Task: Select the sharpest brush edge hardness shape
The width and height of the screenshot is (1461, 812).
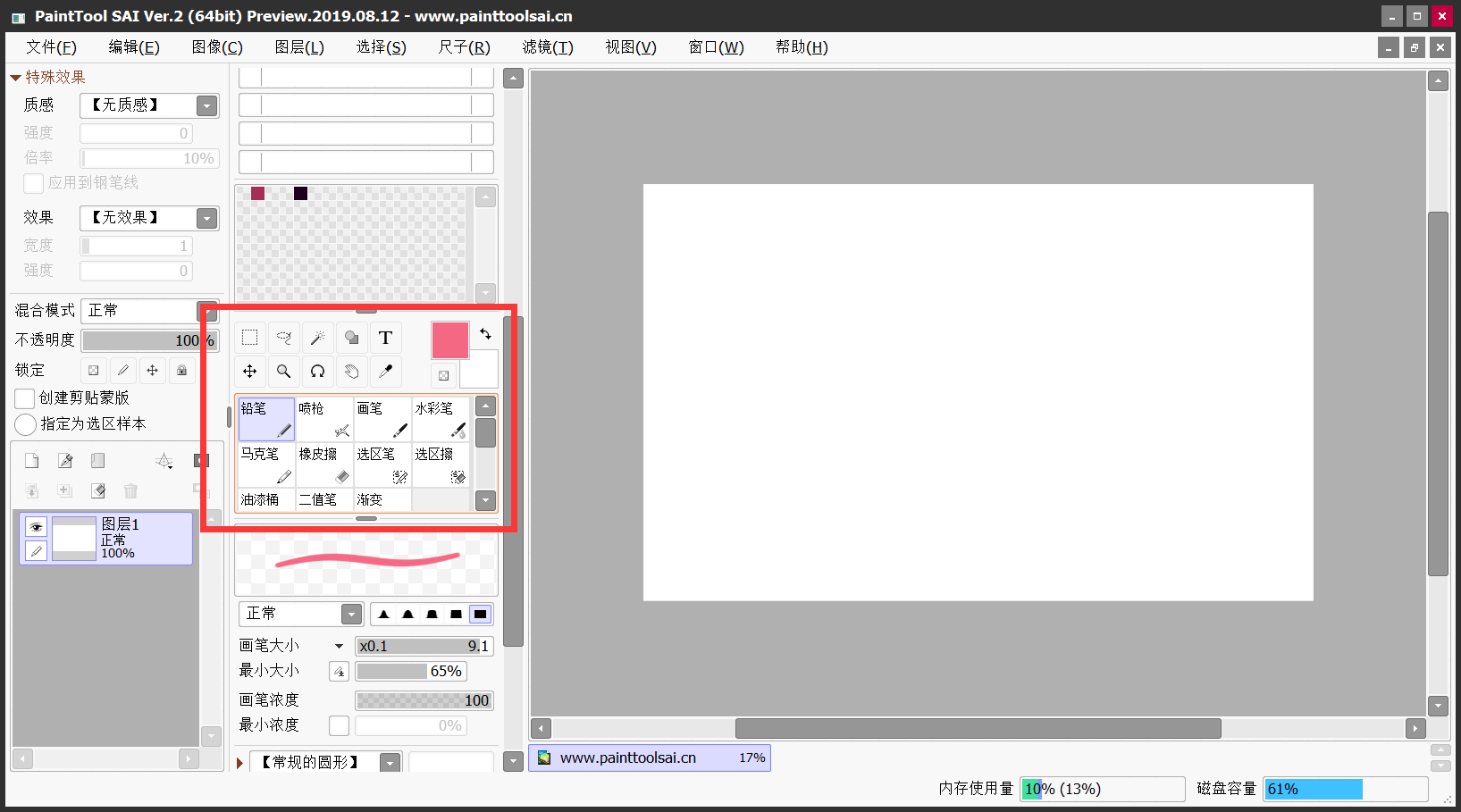Action: [384, 614]
